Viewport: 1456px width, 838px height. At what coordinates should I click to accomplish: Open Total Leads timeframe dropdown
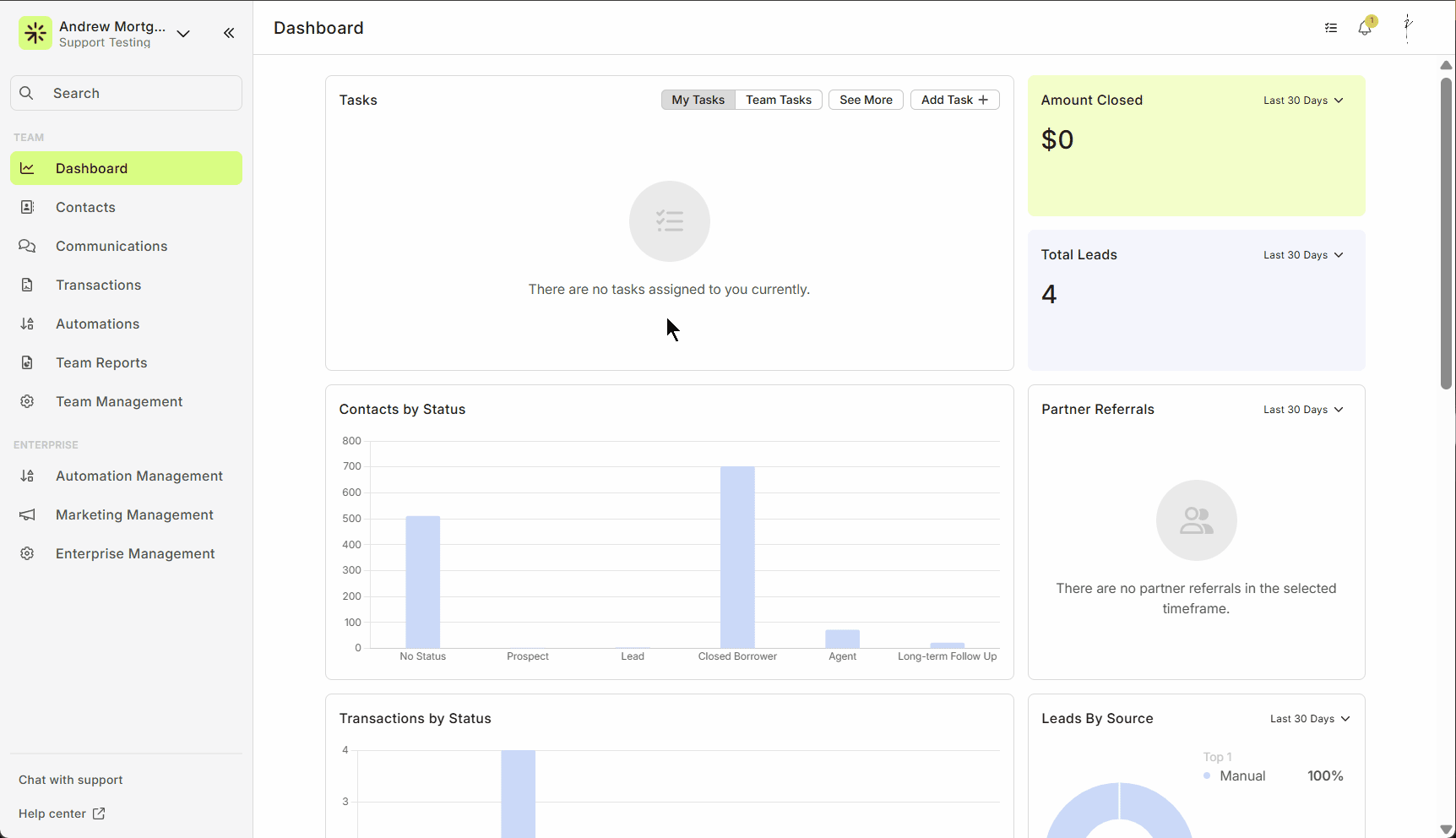[x=1302, y=255]
